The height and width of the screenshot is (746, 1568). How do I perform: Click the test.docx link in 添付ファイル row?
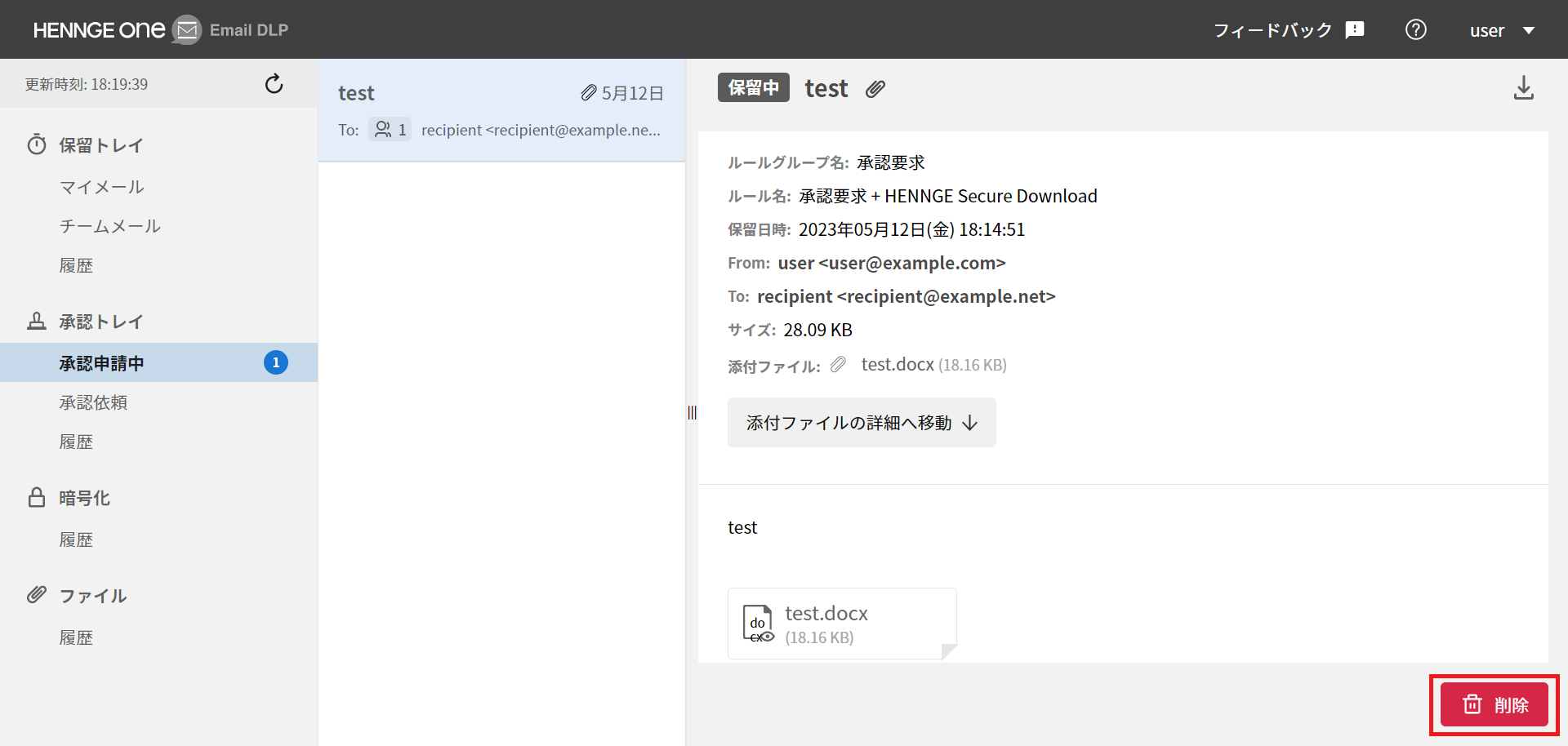click(x=898, y=364)
